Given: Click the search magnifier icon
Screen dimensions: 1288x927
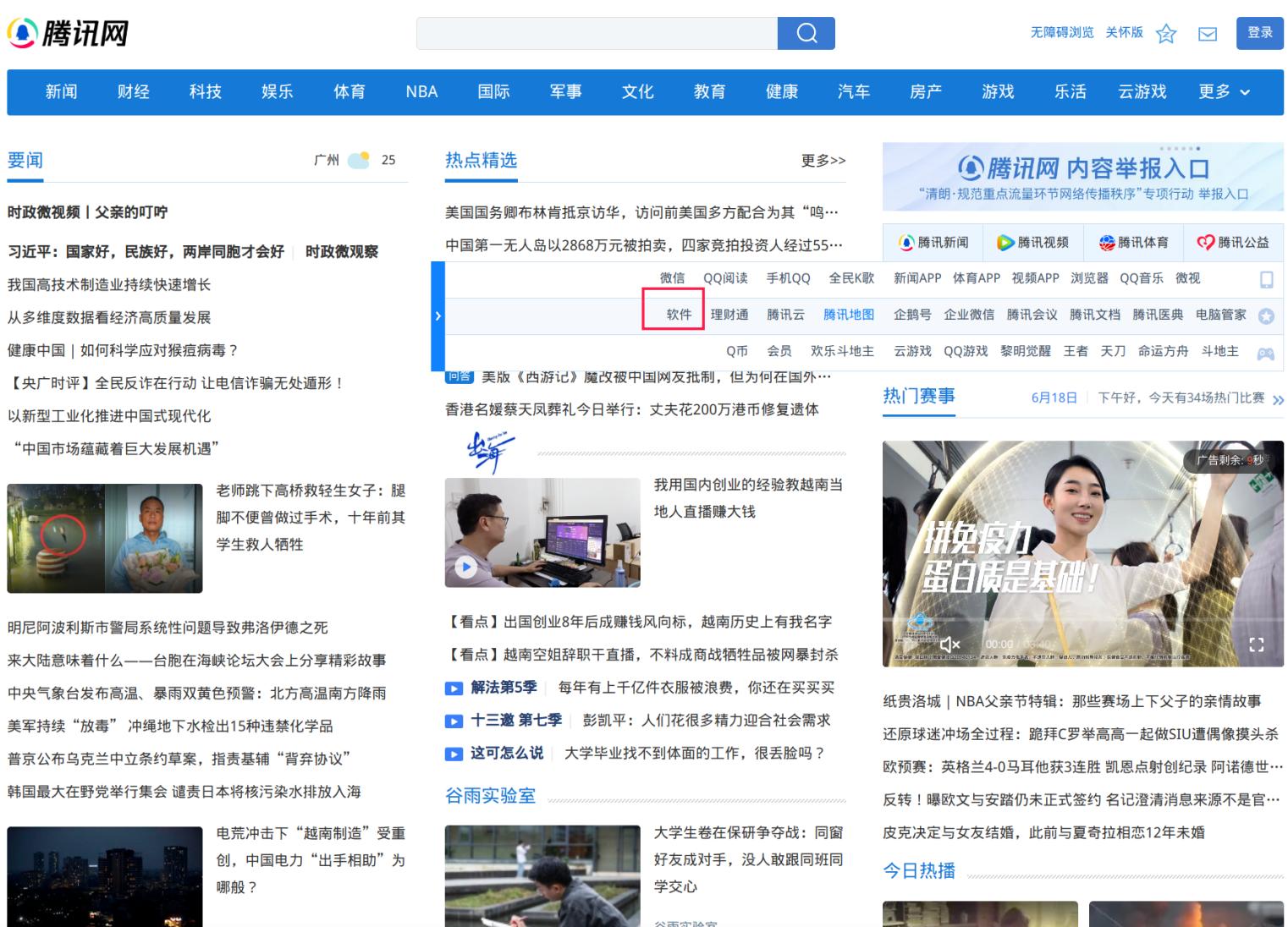Looking at the screenshot, I should pos(805,33).
